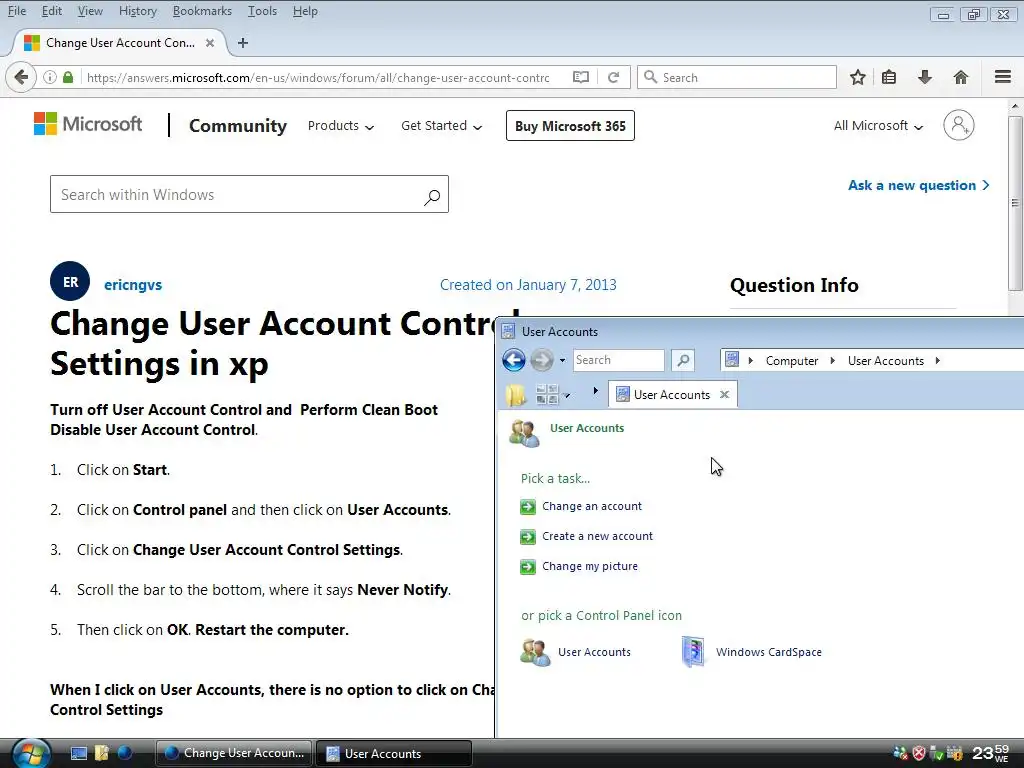Click the ER user avatar circle

pos(70,281)
